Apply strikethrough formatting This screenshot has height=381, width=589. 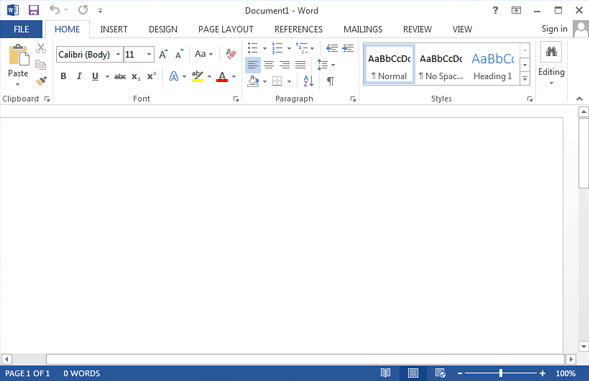click(x=120, y=77)
